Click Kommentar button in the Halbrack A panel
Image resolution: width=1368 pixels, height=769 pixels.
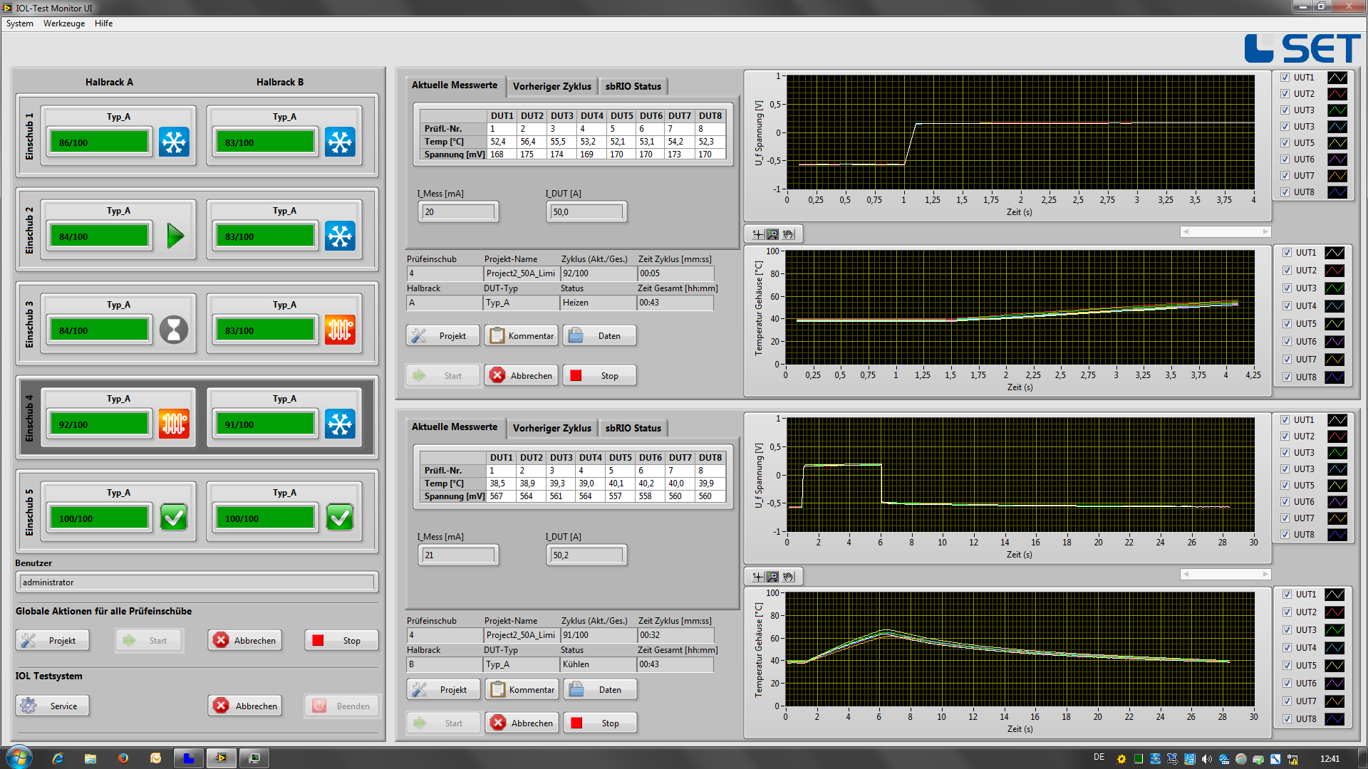(521, 336)
